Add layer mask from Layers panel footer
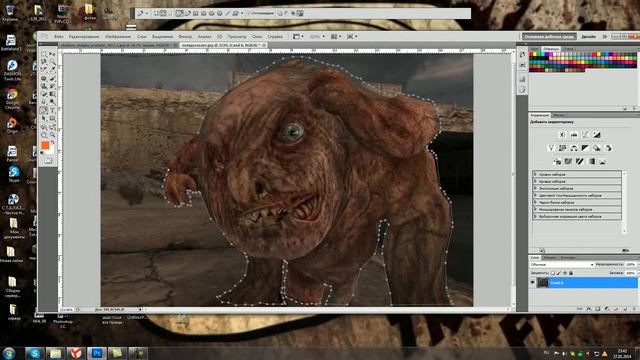This screenshot has height=360, width=640. (598, 309)
